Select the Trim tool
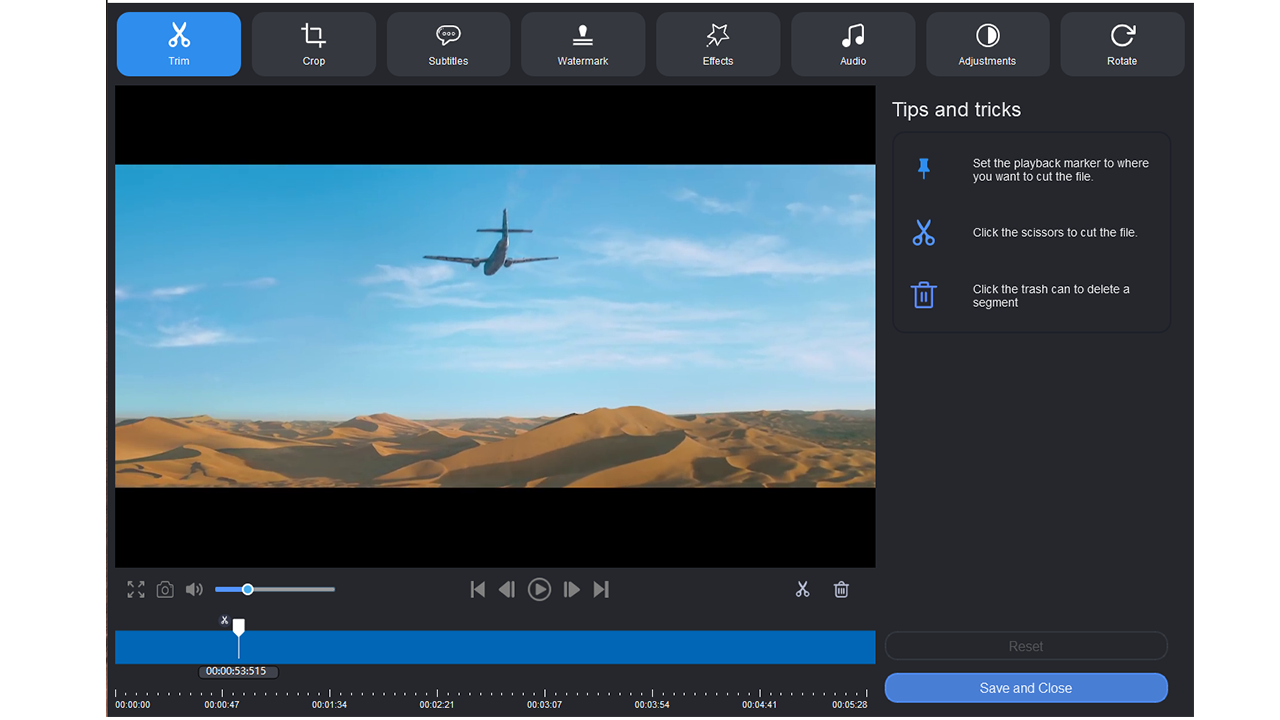 (x=179, y=44)
